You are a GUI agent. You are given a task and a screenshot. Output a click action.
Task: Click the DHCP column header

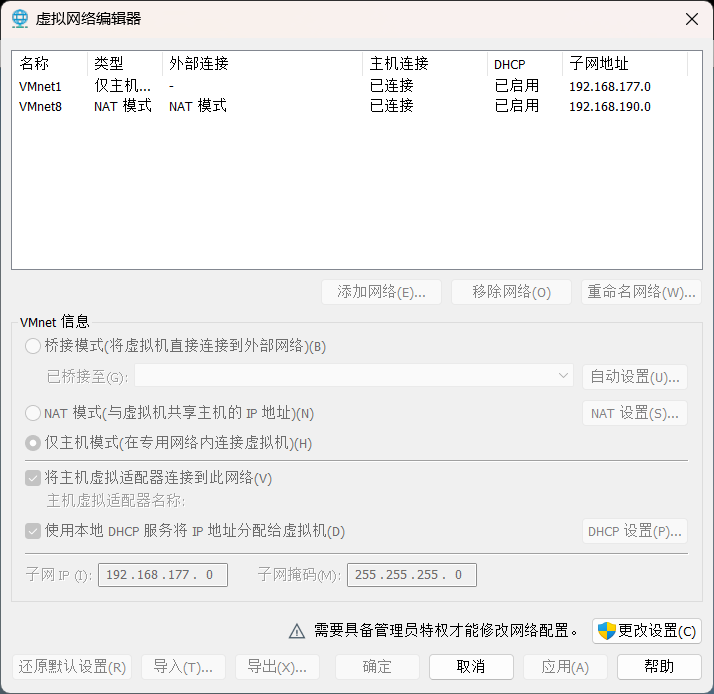[525, 64]
